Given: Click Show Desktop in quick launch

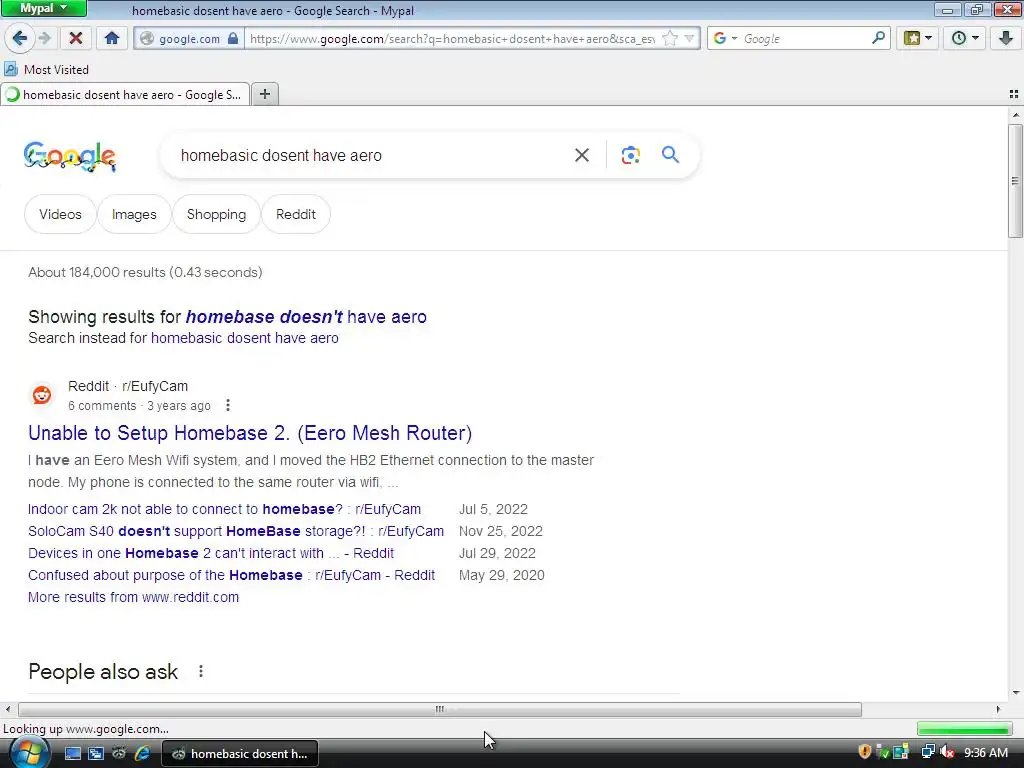Looking at the screenshot, I should click(x=72, y=754).
